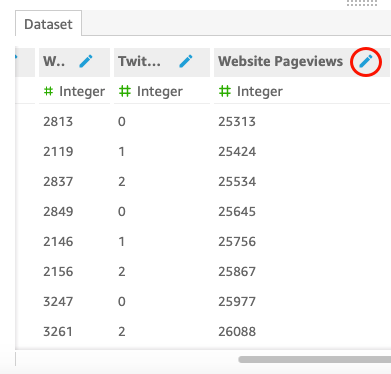Click the drag handle dots above the dataset
Image resolution: width=391 pixels, height=374 pixels.
362,3
